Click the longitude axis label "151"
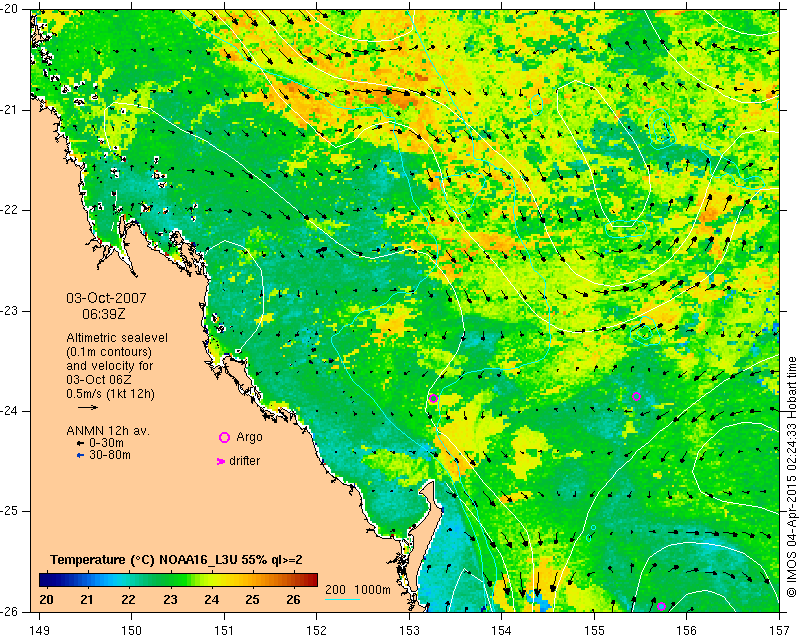This screenshot has width=800, height=640. point(224,631)
